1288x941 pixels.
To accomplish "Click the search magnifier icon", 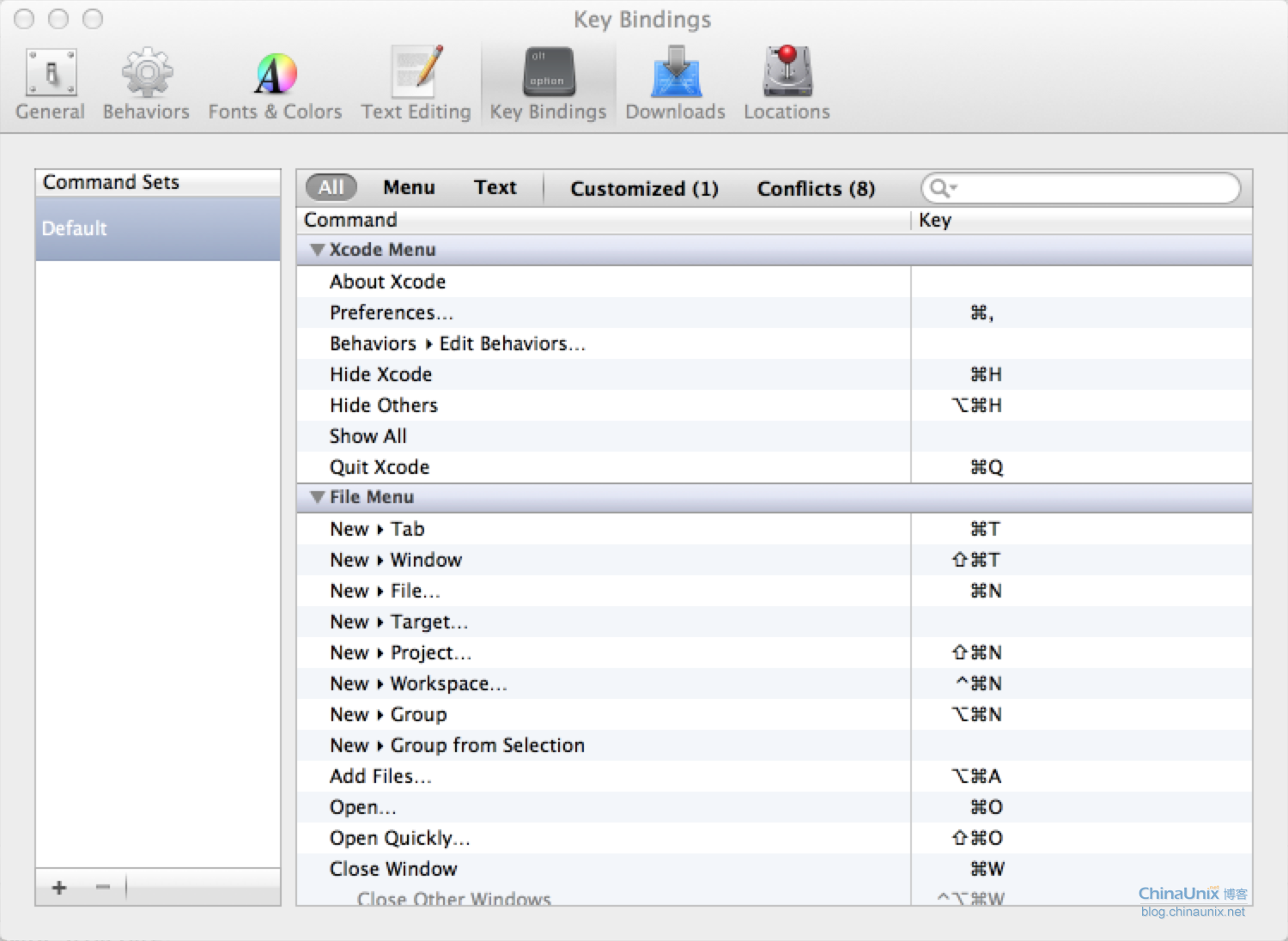I will [x=942, y=188].
